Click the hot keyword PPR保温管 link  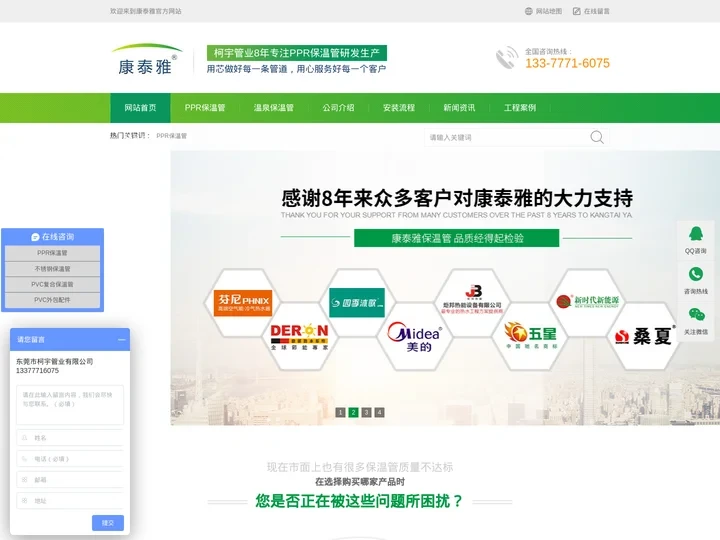[x=172, y=136]
